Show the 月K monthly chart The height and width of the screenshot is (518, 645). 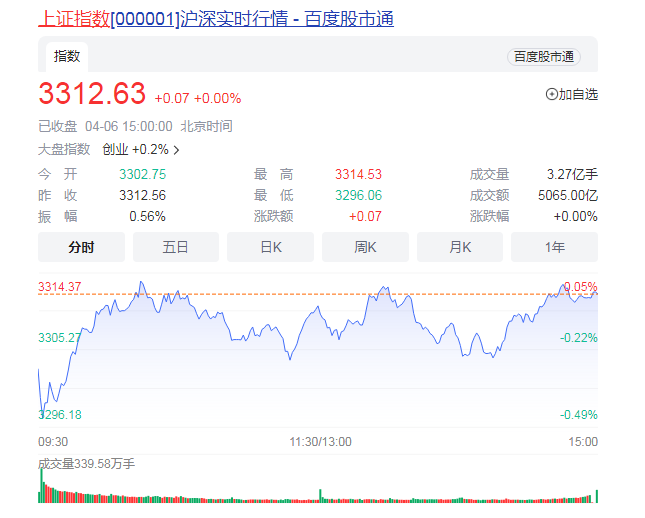pos(460,247)
